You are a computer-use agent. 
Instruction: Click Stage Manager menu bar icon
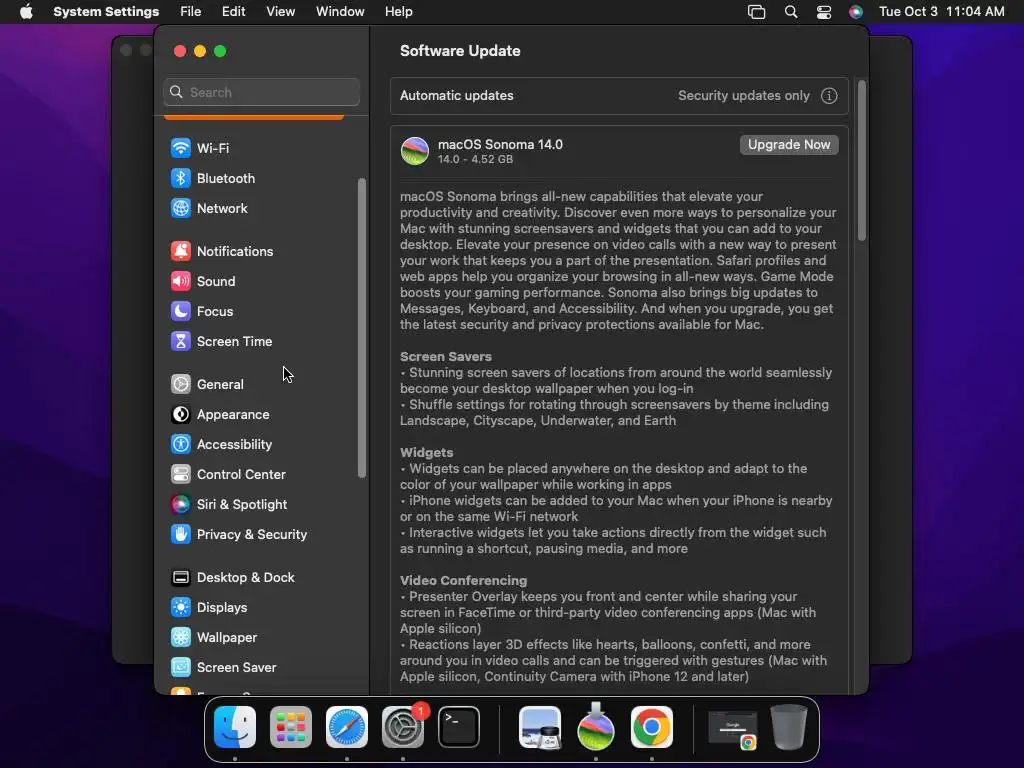tap(756, 12)
